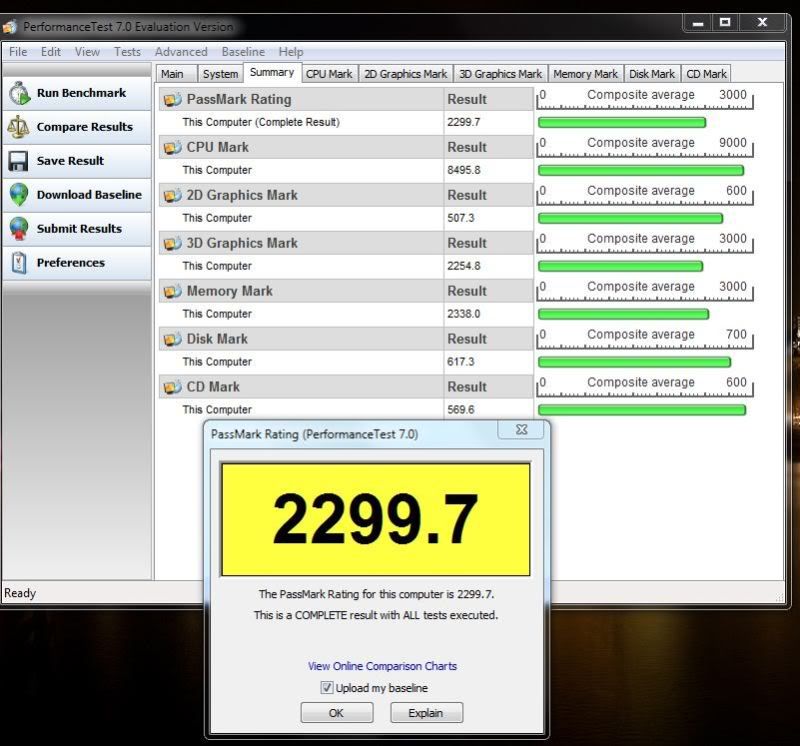Click the Disk Mark row icon
Image resolution: width=800 pixels, height=746 pixels.
click(172, 339)
